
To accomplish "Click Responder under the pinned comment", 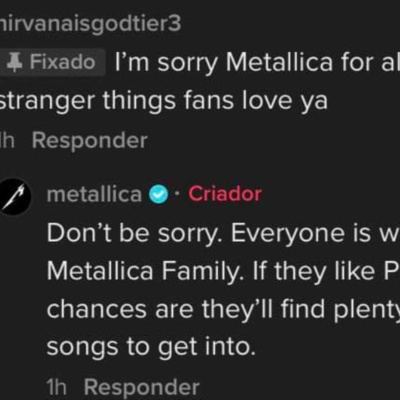I will coord(90,141).
